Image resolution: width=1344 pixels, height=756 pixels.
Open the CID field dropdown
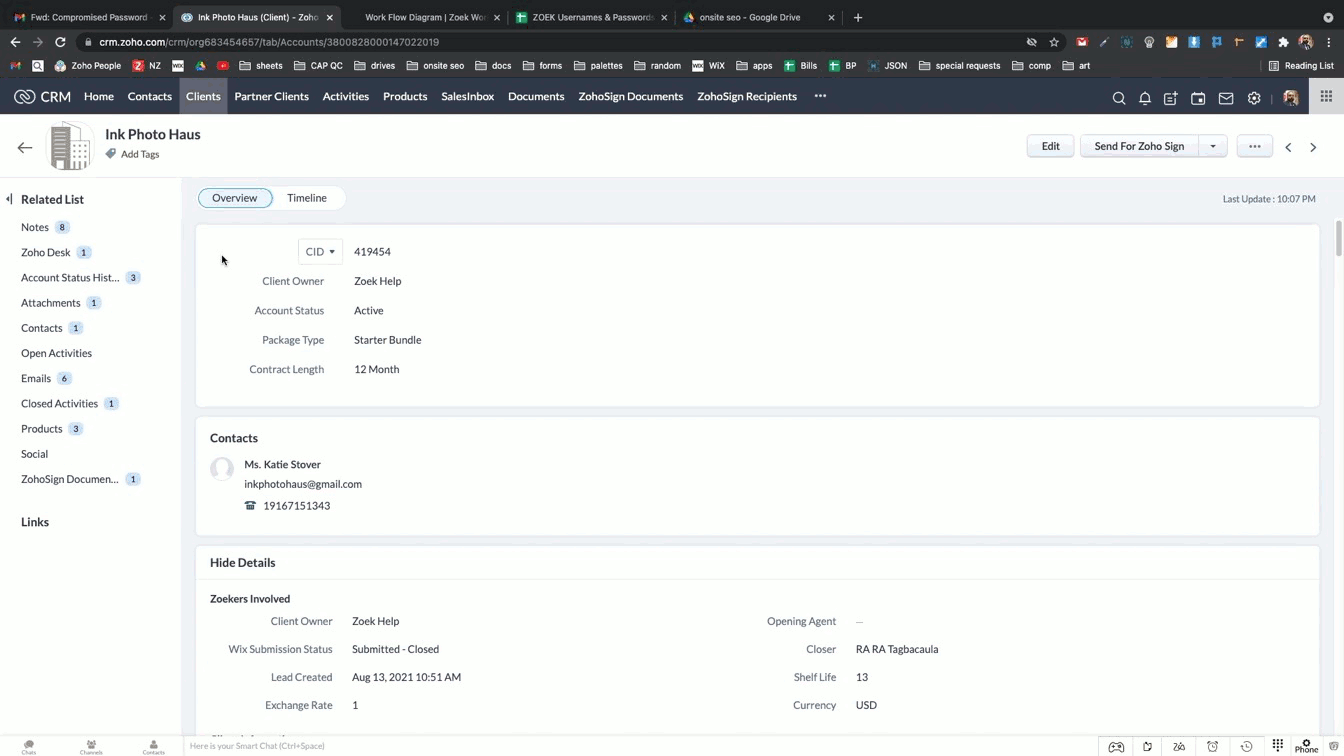[x=320, y=252]
